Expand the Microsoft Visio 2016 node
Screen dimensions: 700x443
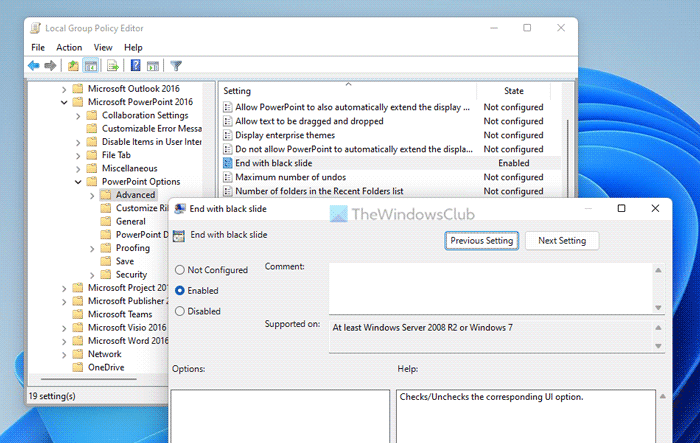(x=64, y=328)
